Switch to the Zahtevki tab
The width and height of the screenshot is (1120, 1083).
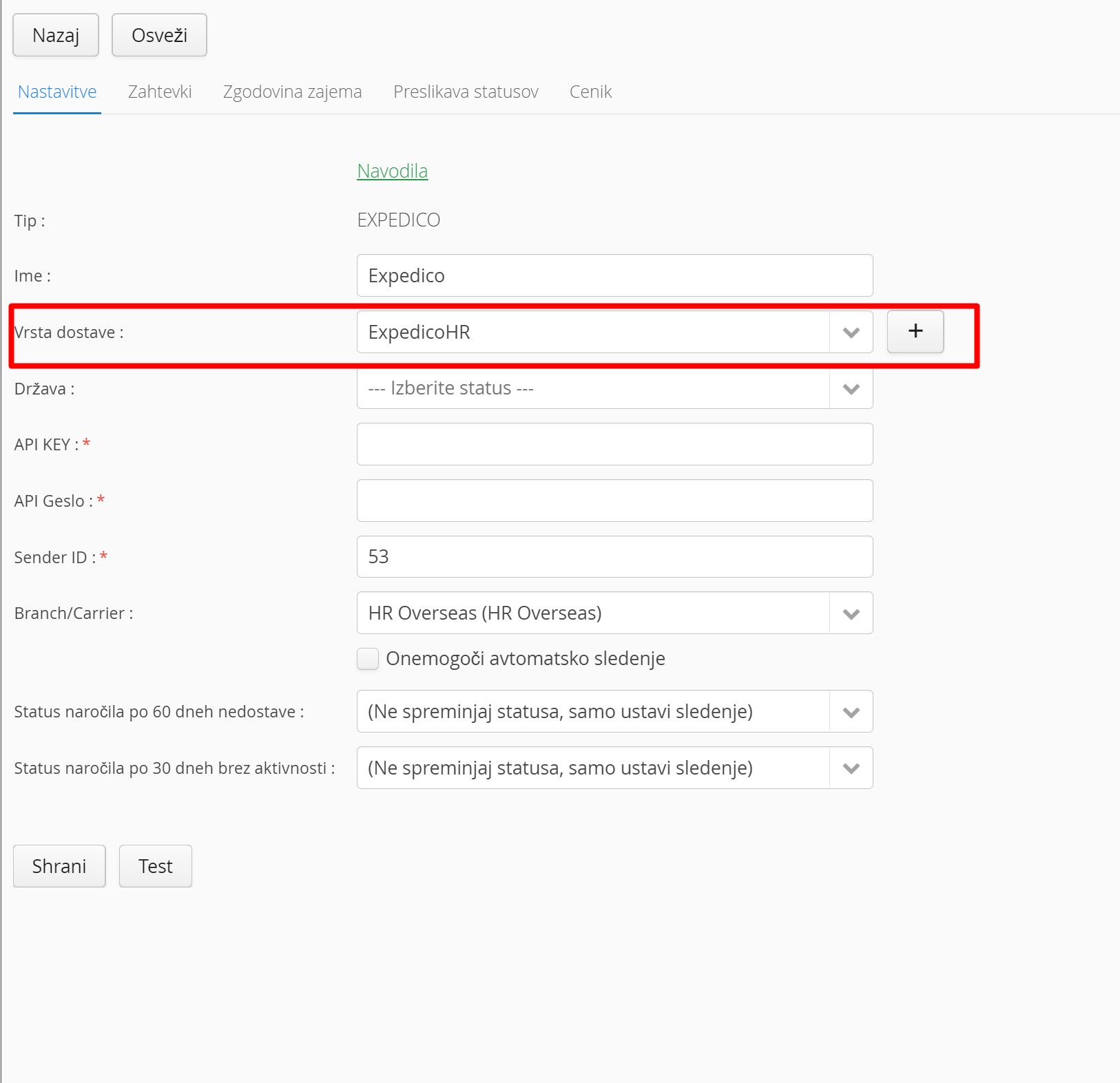point(160,92)
